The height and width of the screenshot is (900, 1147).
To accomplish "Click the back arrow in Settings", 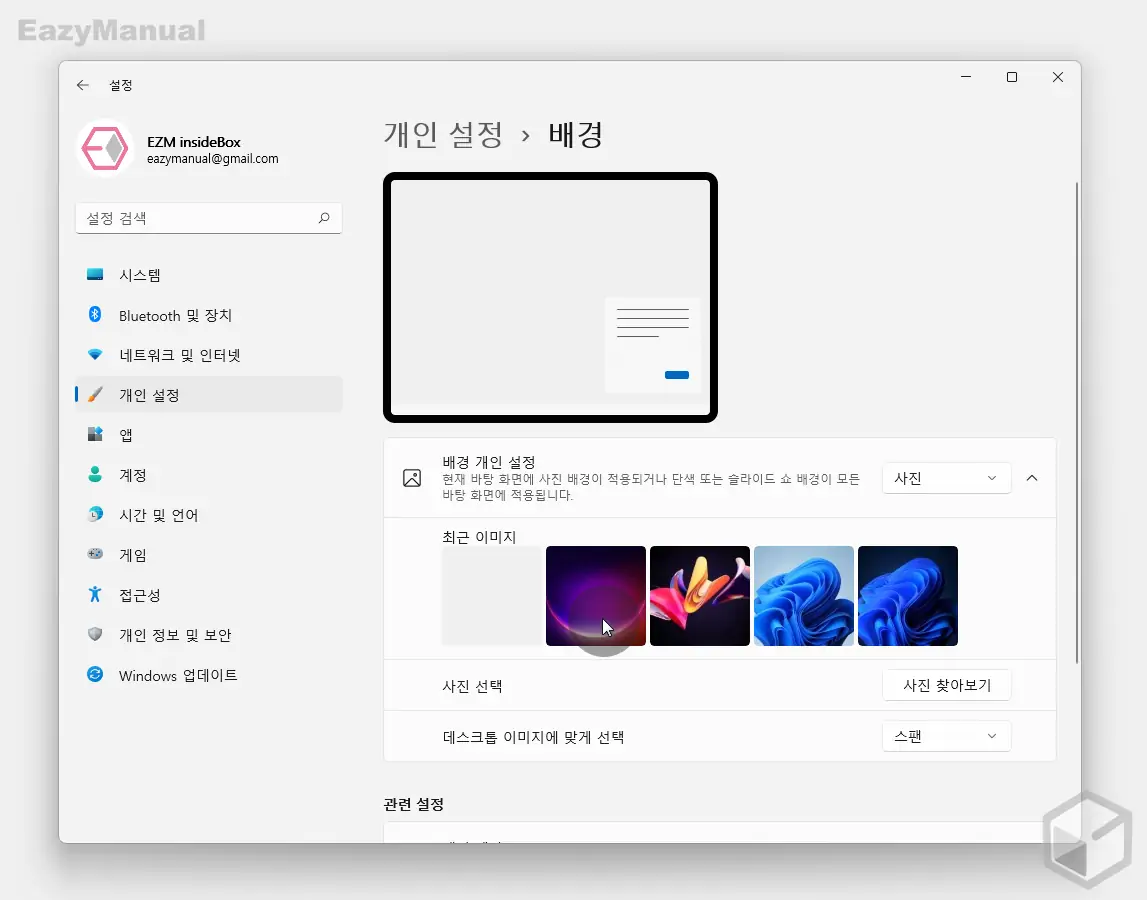I will (83, 85).
